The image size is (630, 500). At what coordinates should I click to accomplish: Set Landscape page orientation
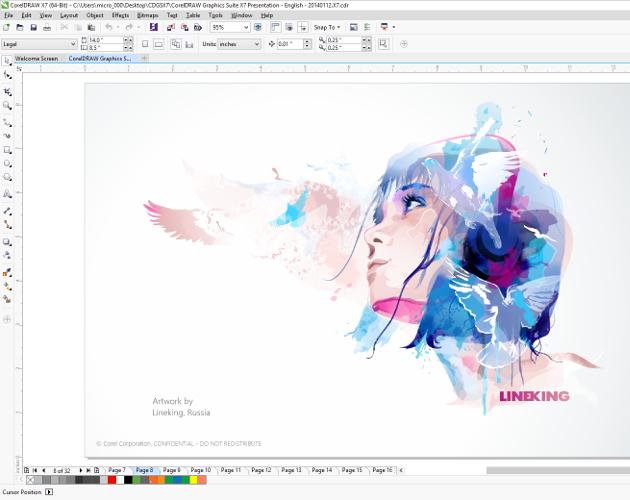[159, 44]
